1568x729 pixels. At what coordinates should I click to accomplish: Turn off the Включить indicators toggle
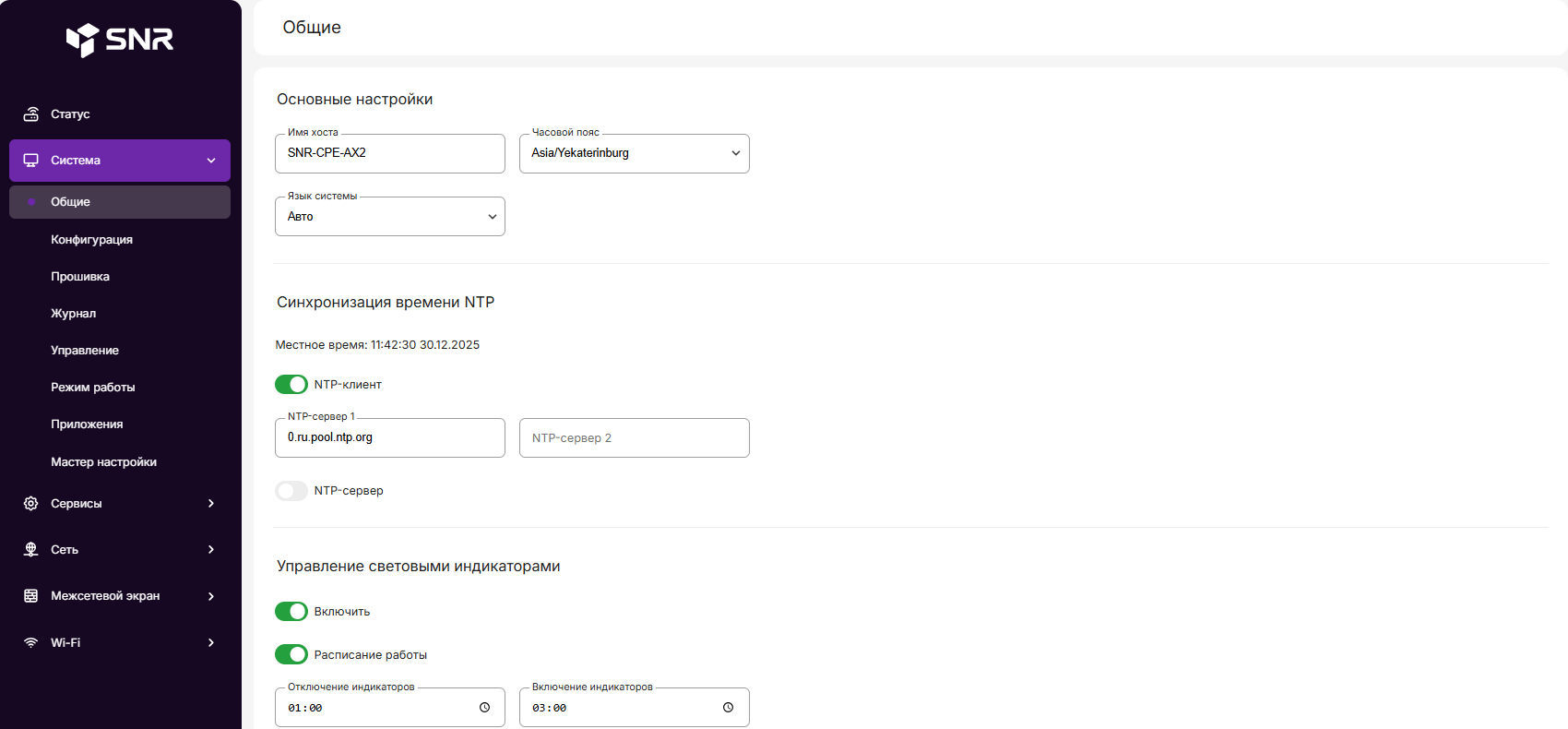(x=291, y=612)
